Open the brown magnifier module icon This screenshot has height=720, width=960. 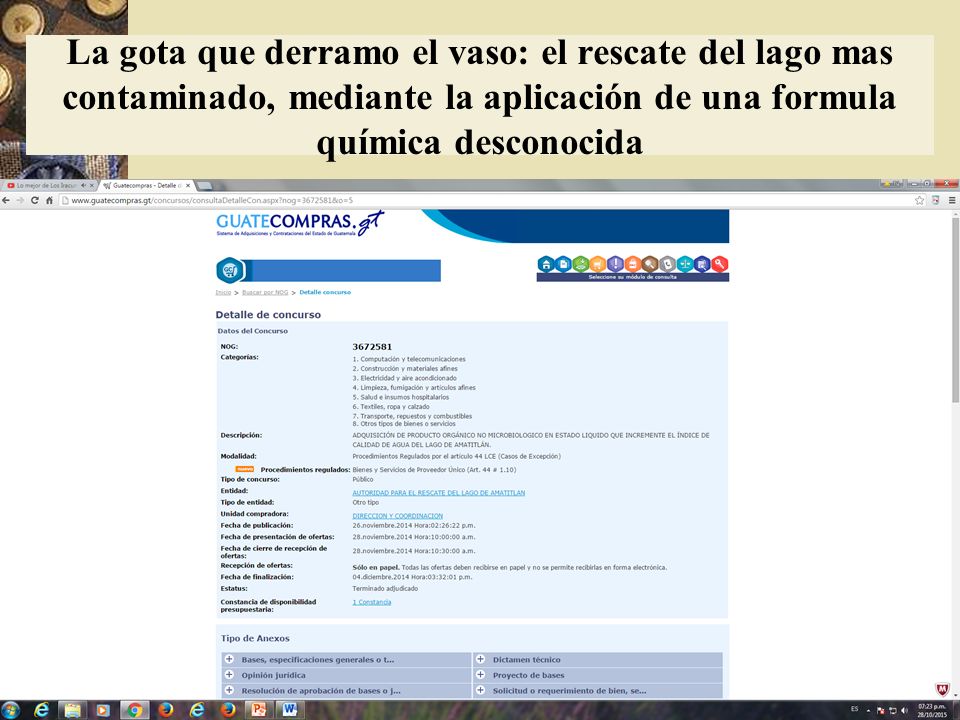click(x=650, y=264)
